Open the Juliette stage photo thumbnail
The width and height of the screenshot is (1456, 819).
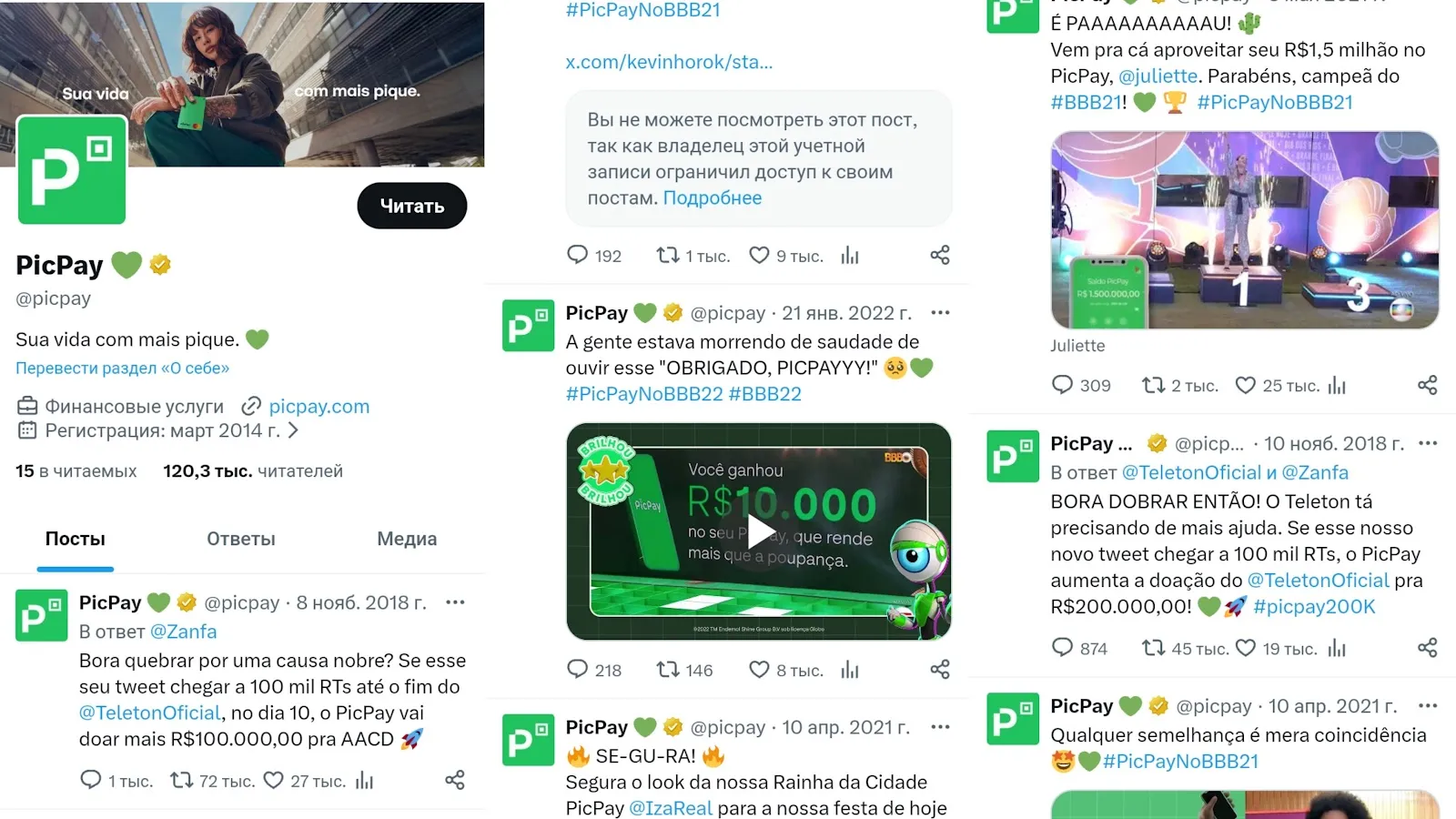[x=1245, y=230]
